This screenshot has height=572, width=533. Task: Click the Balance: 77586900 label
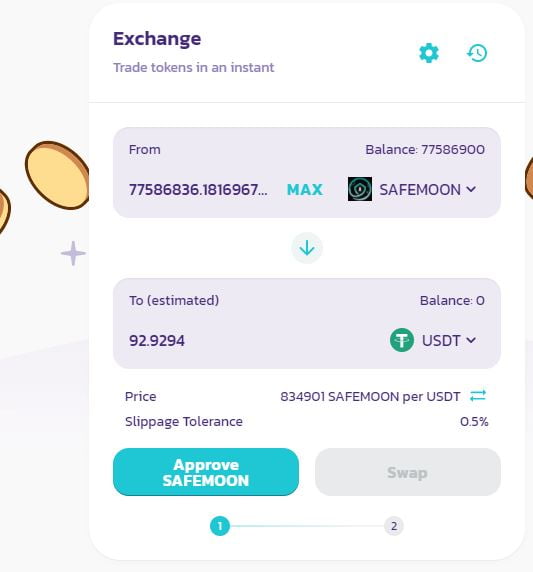point(425,150)
